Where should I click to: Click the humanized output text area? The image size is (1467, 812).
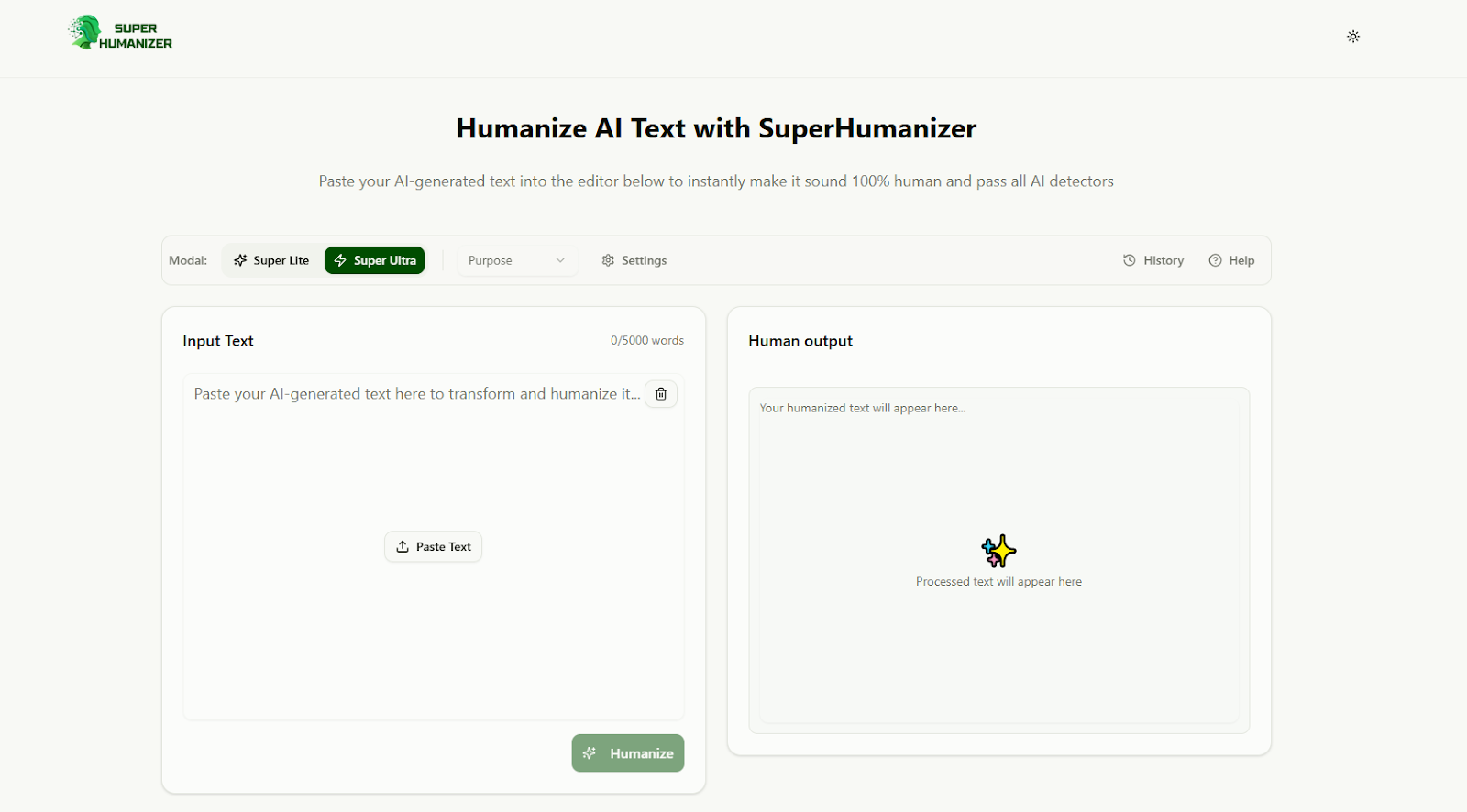(998, 477)
